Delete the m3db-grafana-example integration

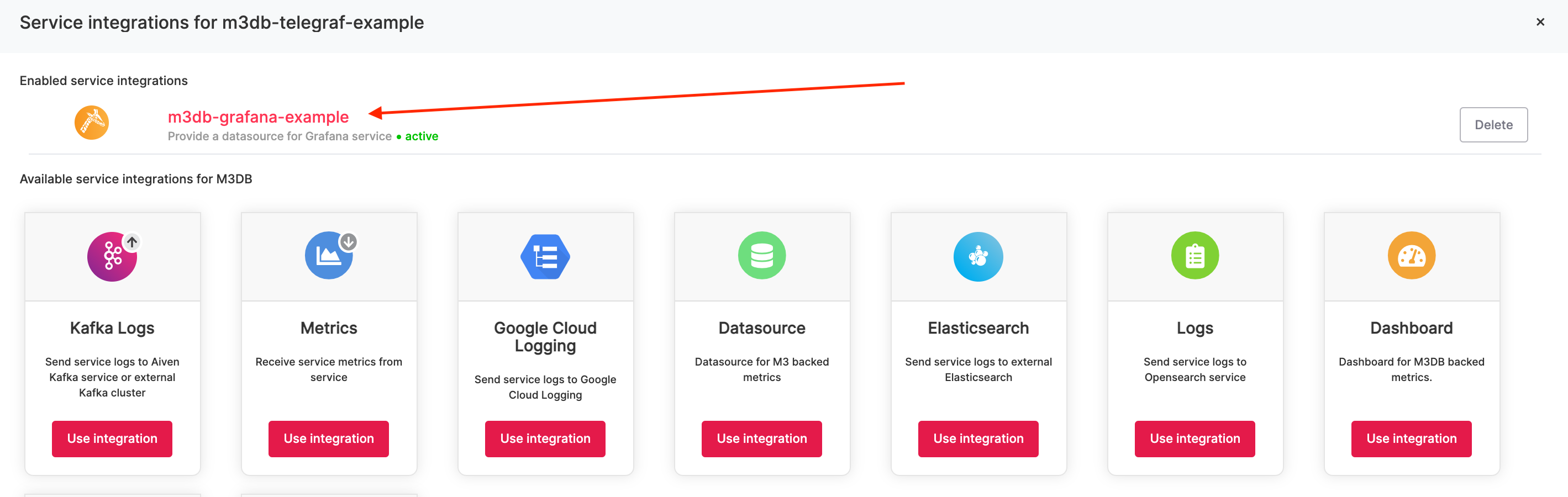pyautogui.click(x=1493, y=125)
